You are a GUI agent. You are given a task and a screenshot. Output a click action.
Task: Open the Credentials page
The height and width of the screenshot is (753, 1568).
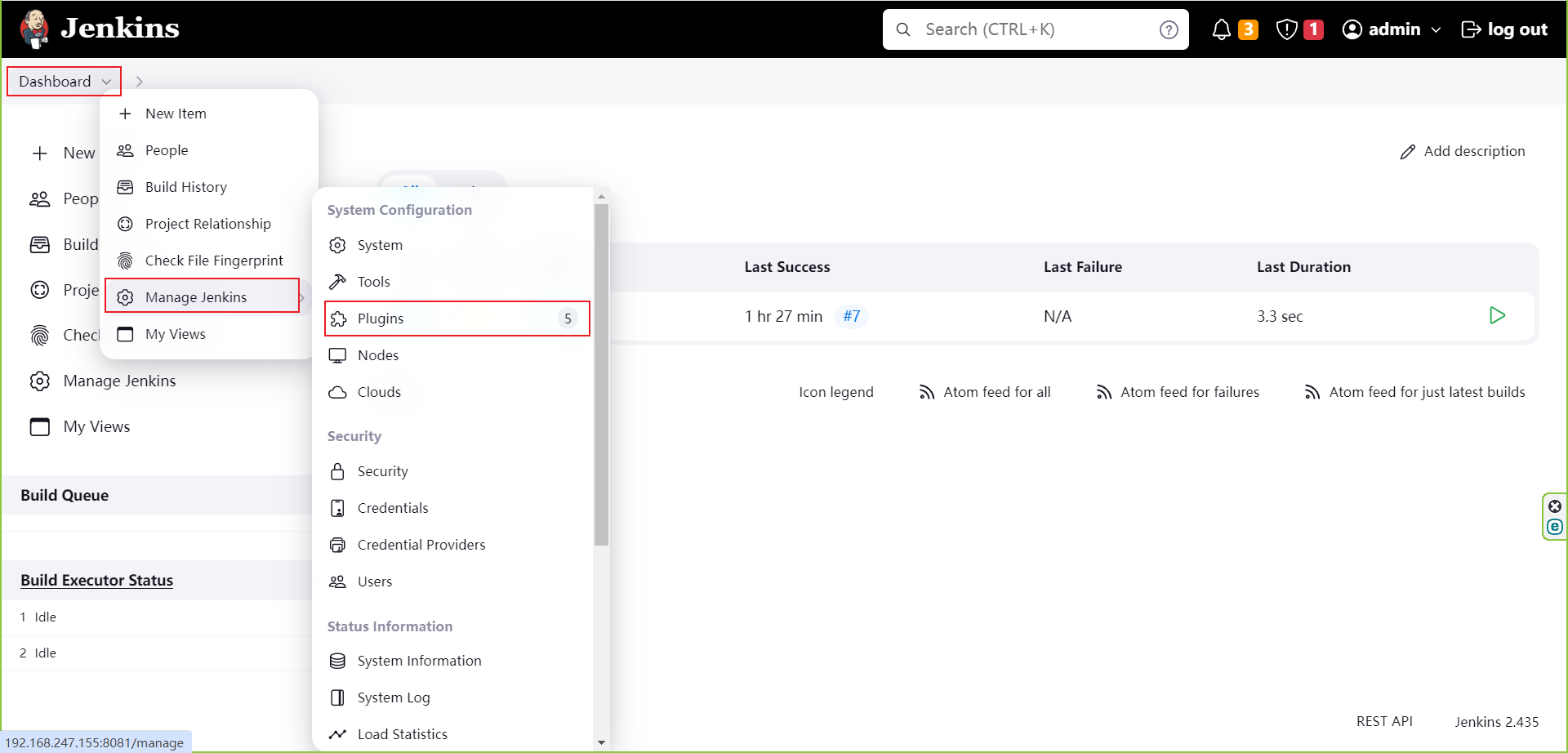391,507
